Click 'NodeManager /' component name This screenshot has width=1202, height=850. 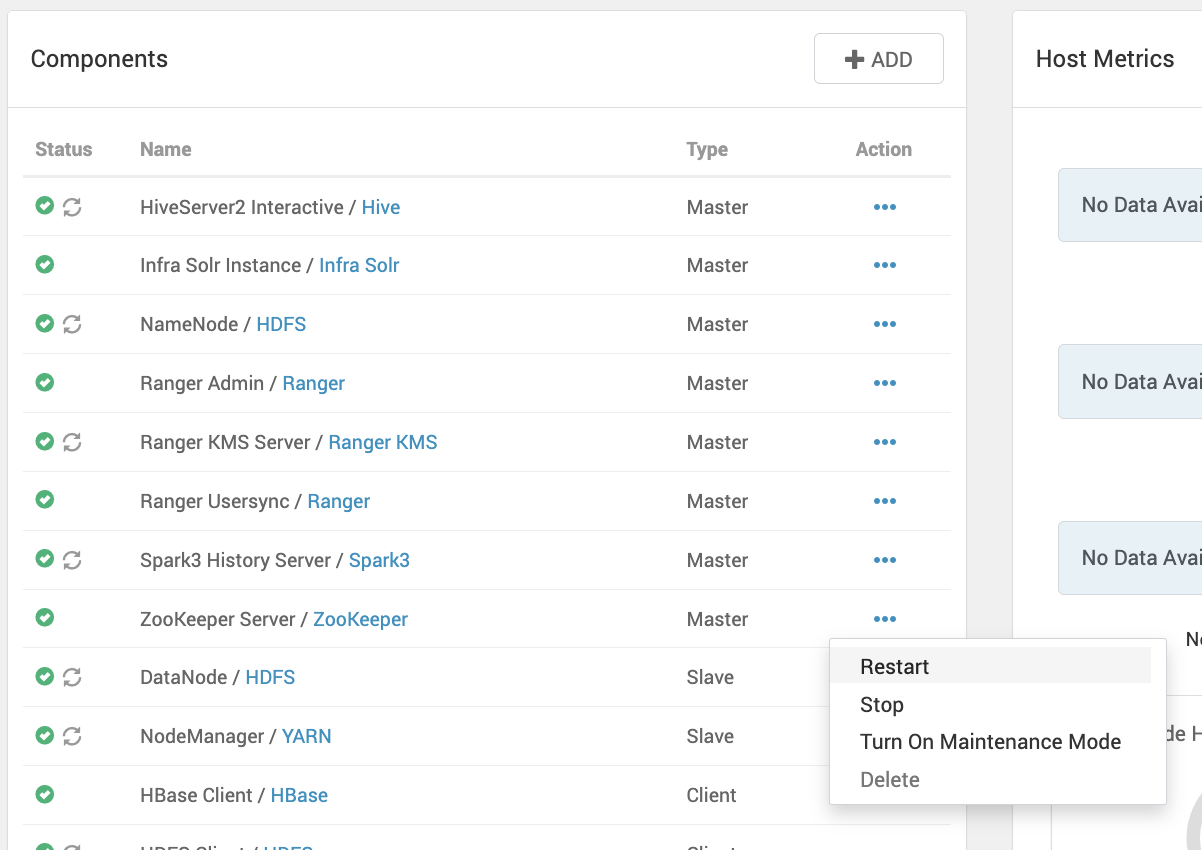pyautogui.click(x=209, y=736)
